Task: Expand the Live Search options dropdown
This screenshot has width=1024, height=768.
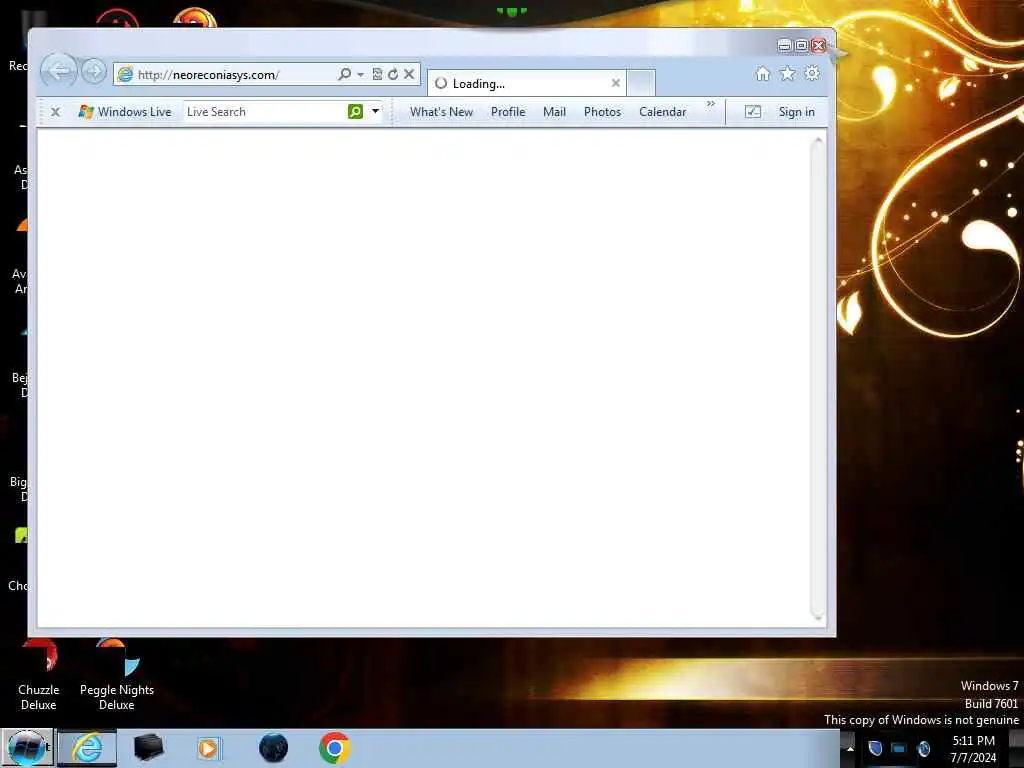Action: (376, 112)
